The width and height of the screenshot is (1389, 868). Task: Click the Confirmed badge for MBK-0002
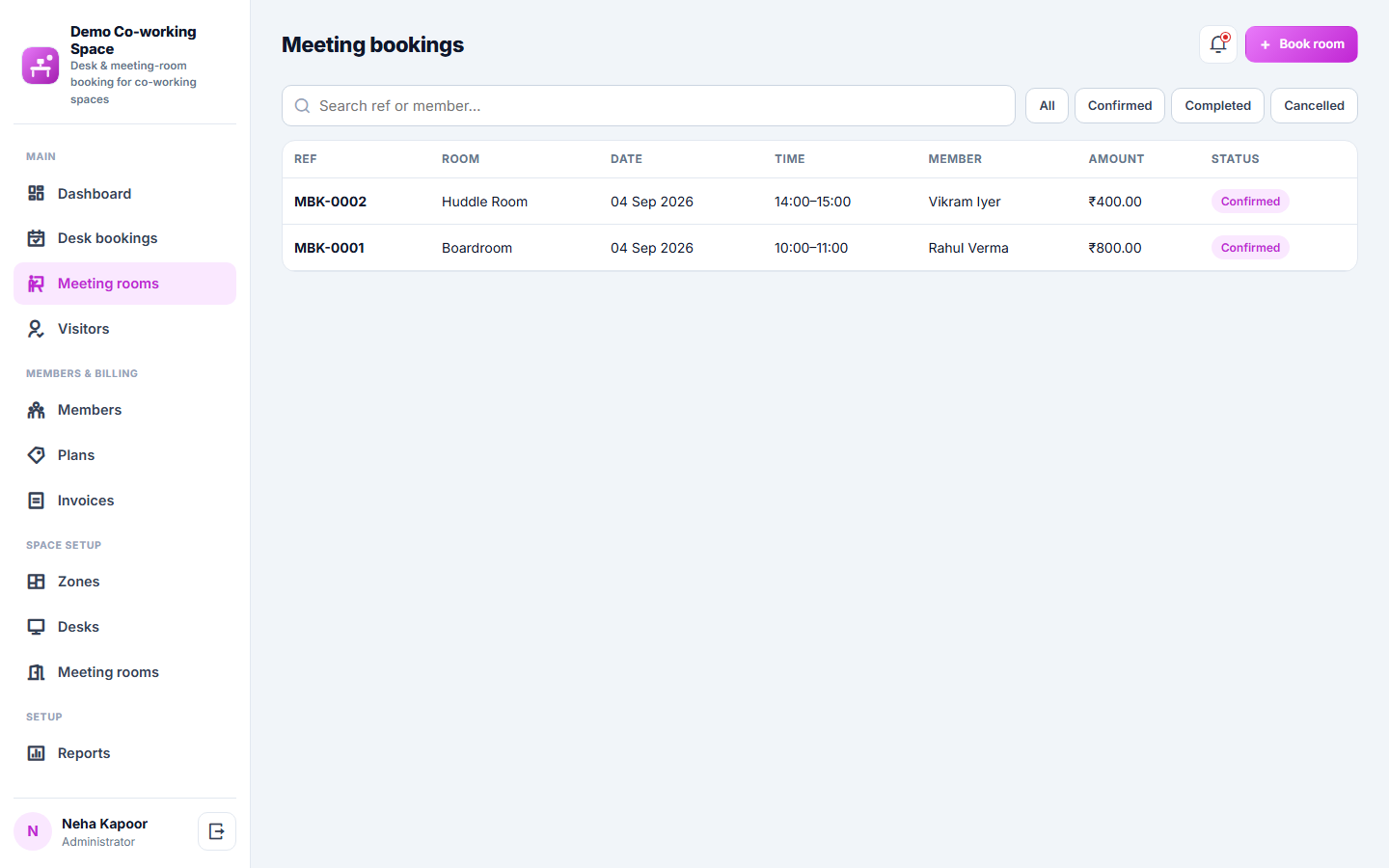(1250, 202)
